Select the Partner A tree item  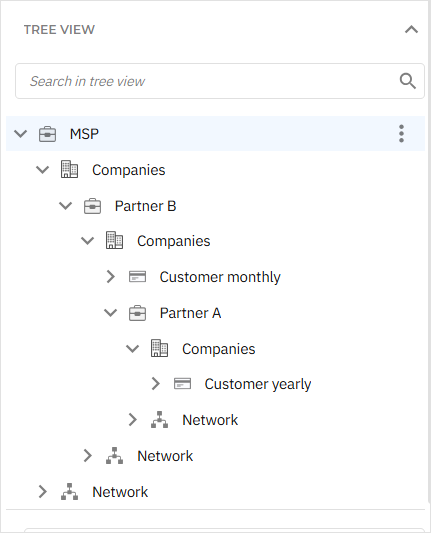(x=190, y=313)
